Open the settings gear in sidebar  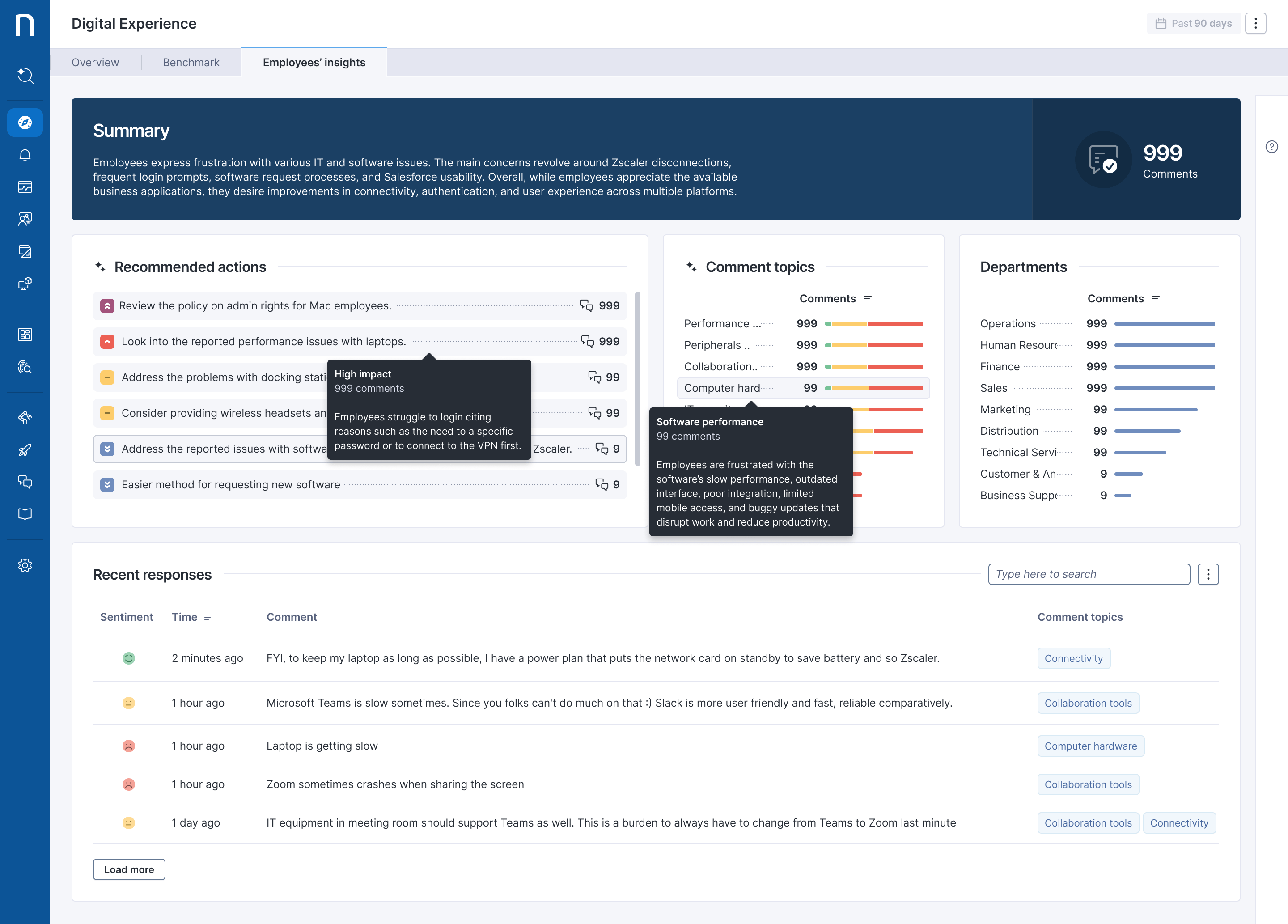(x=25, y=565)
